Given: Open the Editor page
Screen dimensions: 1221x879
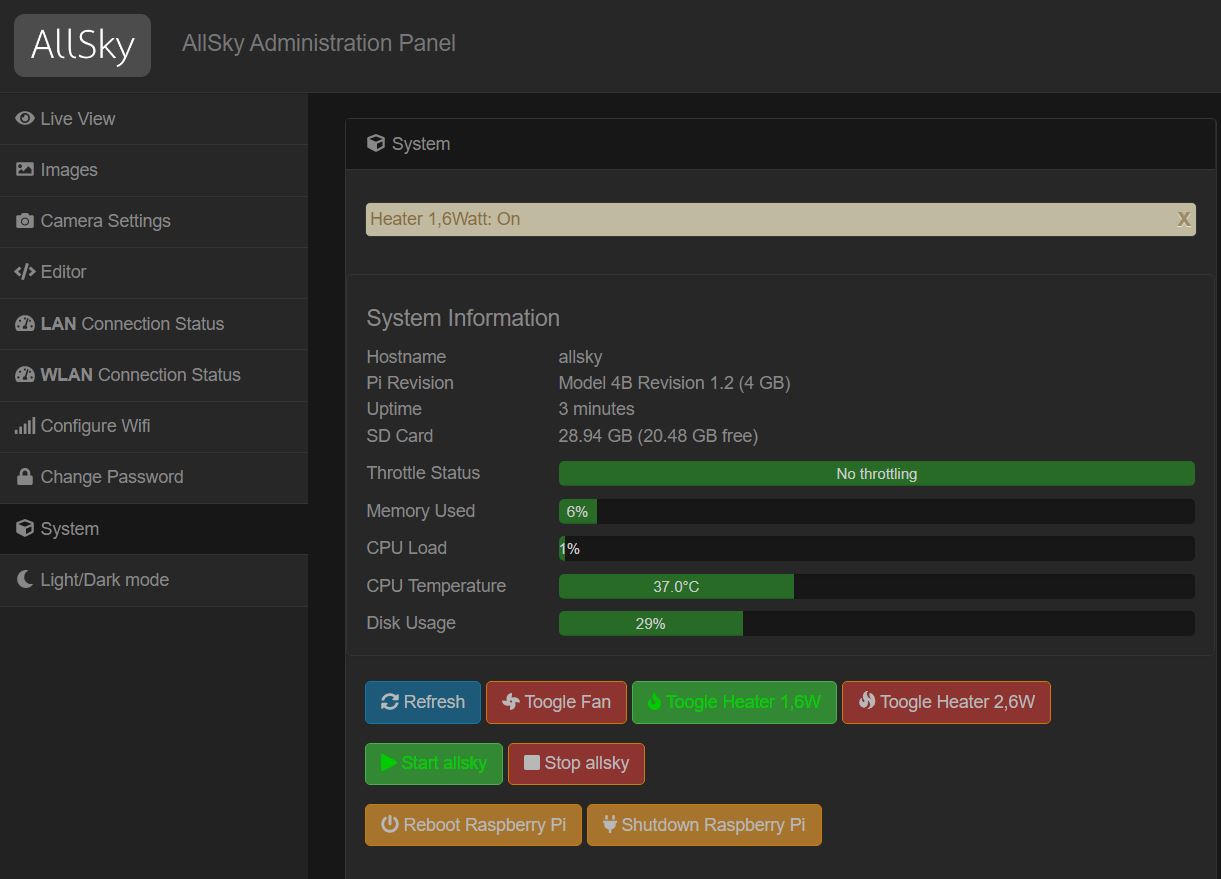Looking at the screenshot, I should (154, 272).
